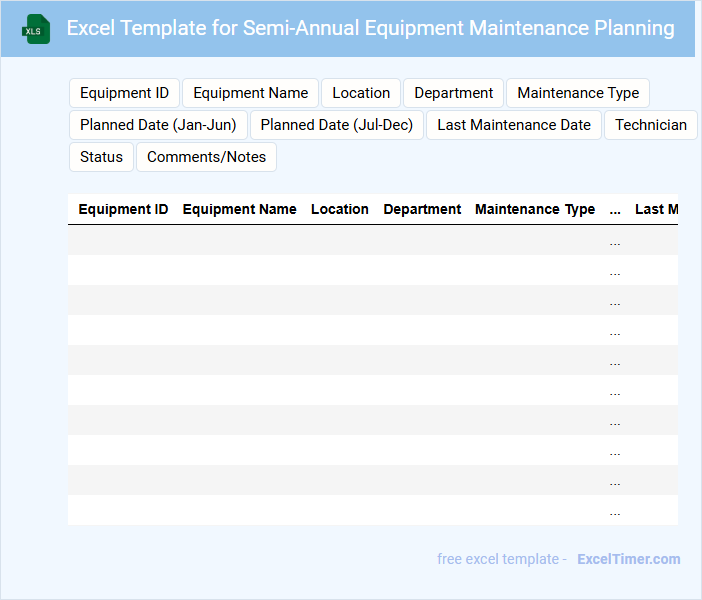Screen dimensions: 702x600
Task: Open the ExcelTimer.com link
Action: point(628,559)
